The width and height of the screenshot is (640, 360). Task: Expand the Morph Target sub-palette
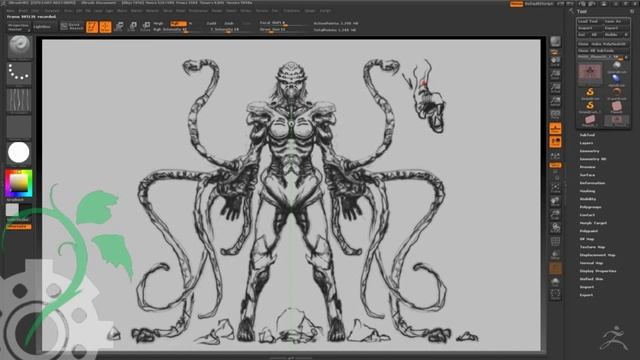[x=593, y=223]
